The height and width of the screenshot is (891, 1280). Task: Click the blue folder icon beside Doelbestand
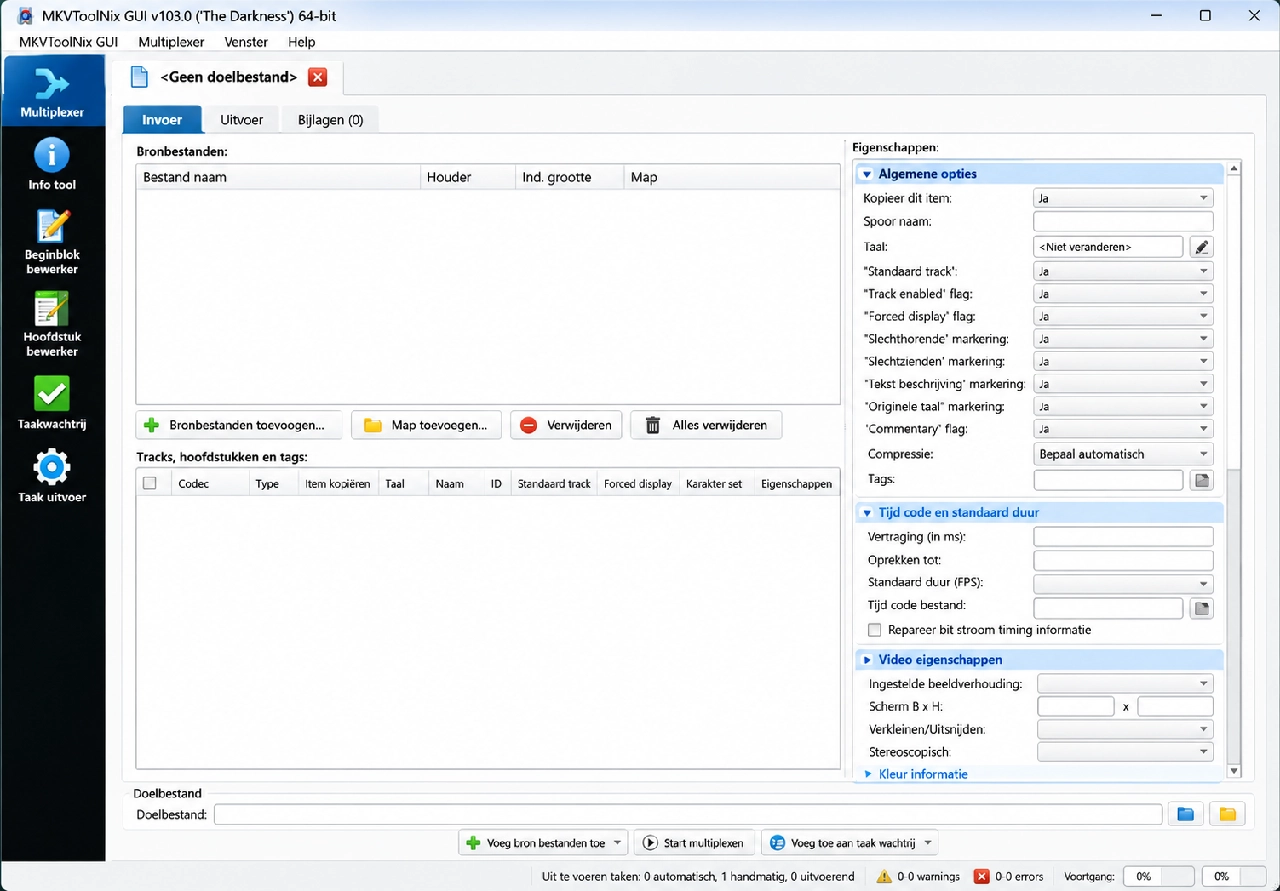pos(1185,814)
